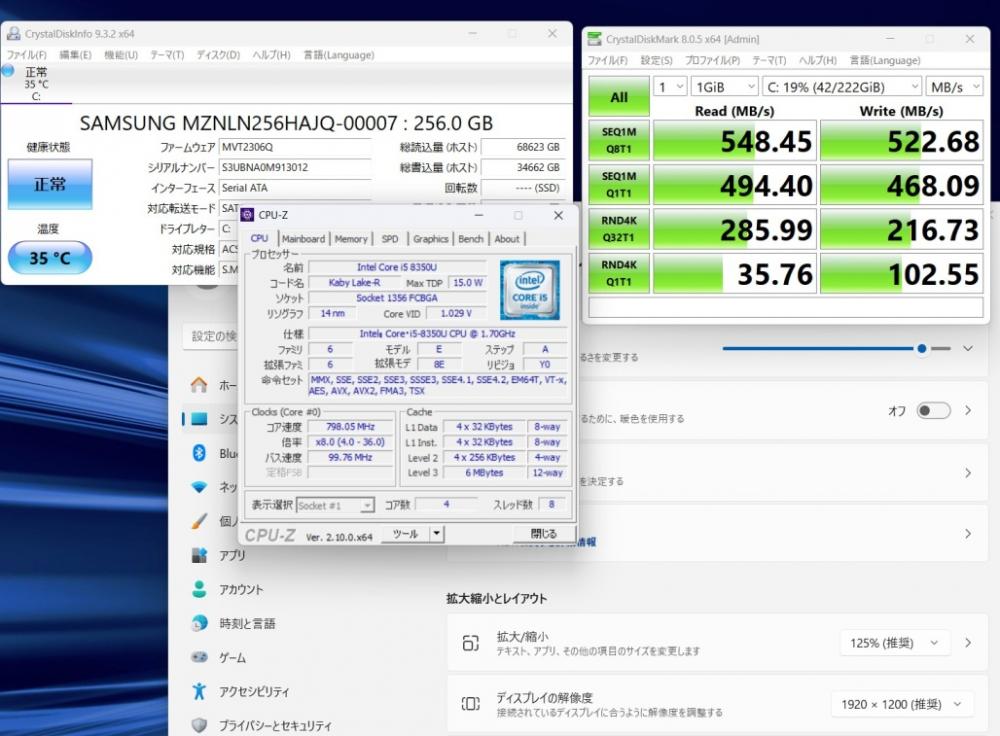Screen dimensions: 1000x736
Task: Switch to the SPD tab in CPU-Z
Action: (390, 239)
